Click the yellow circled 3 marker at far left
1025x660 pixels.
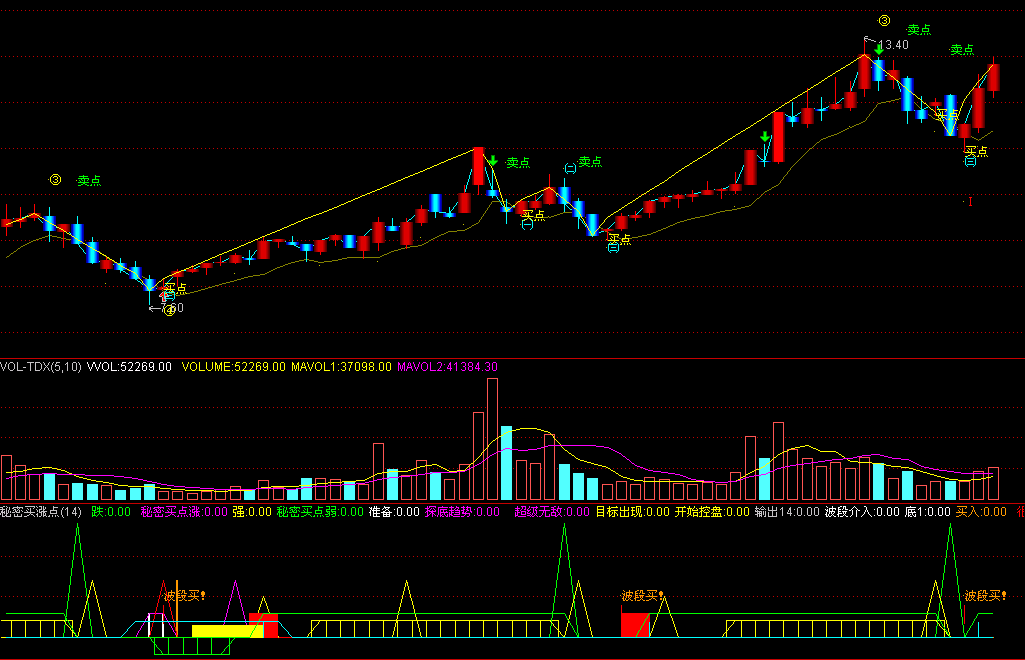click(56, 180)
